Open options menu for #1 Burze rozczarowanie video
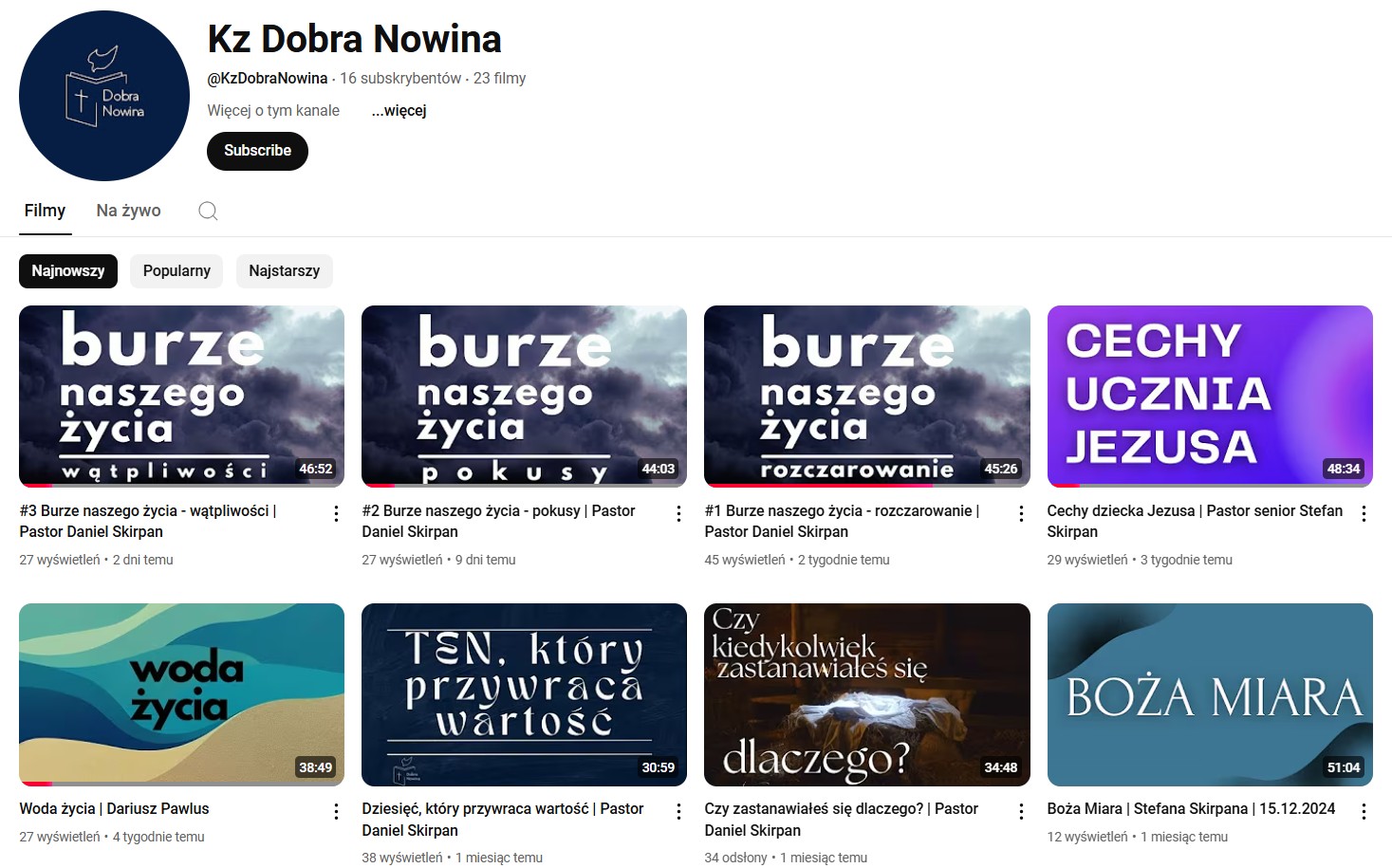Screen dimensions: 1392x868 point(1021,513)
